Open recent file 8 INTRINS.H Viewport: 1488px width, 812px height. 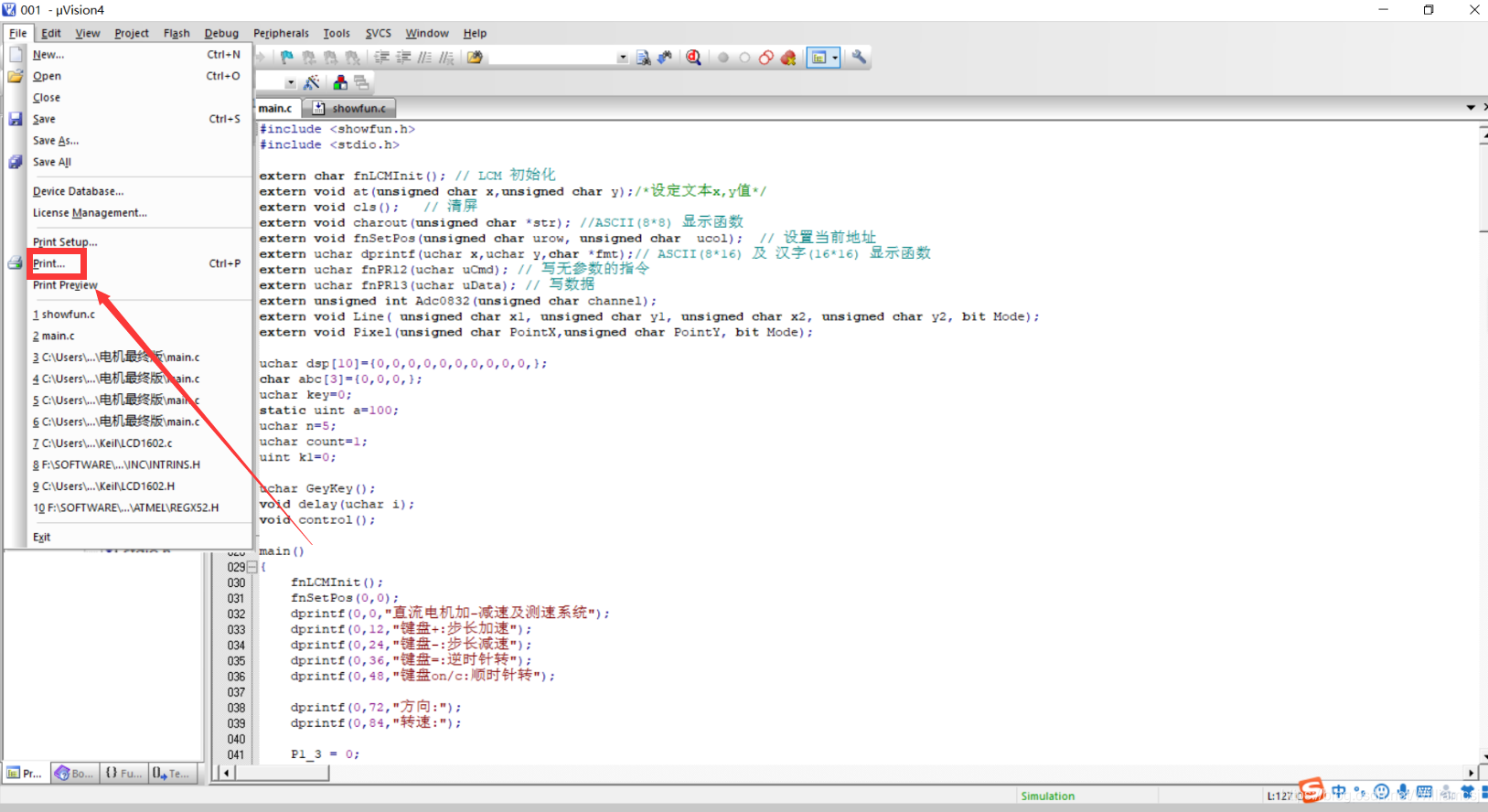tap(128, 465)
